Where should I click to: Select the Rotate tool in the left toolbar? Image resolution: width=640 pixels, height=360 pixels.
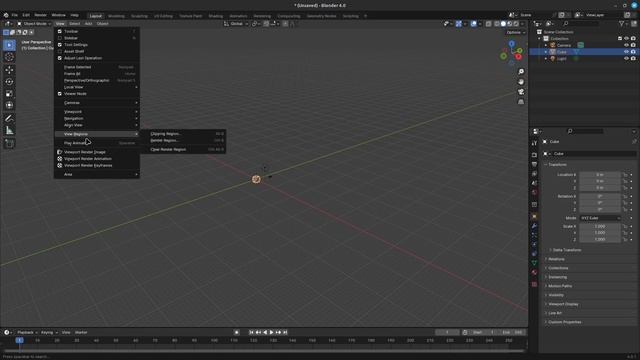coord(9,82)
